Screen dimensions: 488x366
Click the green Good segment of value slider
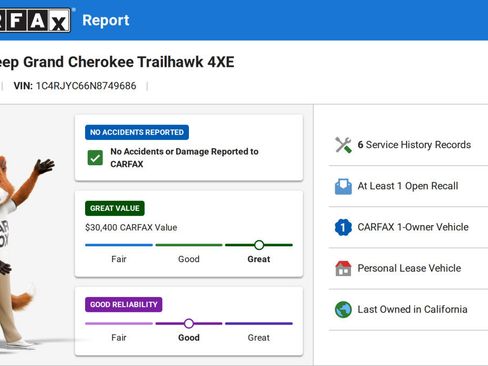pos(189,245)
